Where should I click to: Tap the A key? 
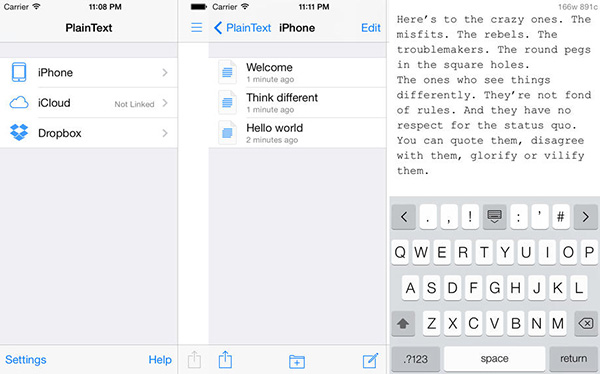411,288
